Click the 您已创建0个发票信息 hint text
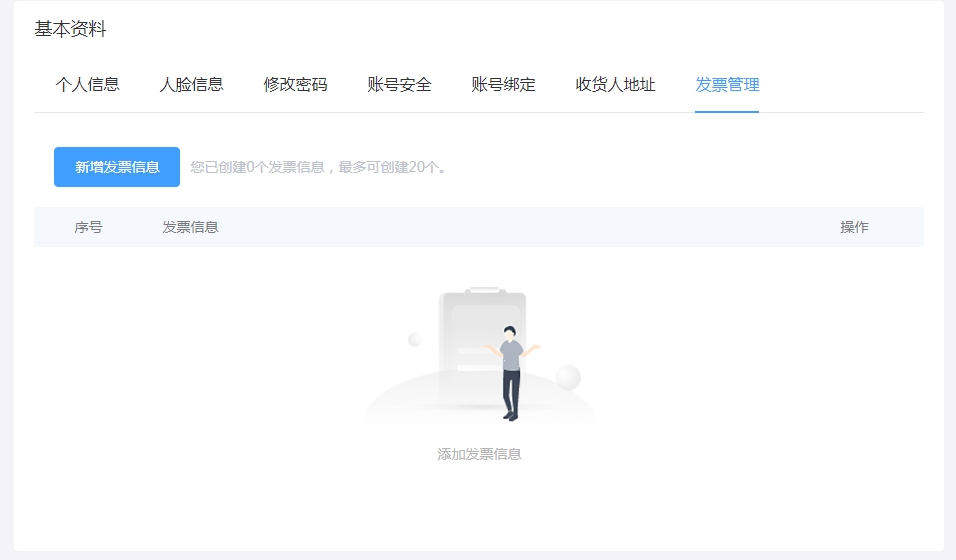This screenshot has width=956, height=560. [x=318, y=167]
